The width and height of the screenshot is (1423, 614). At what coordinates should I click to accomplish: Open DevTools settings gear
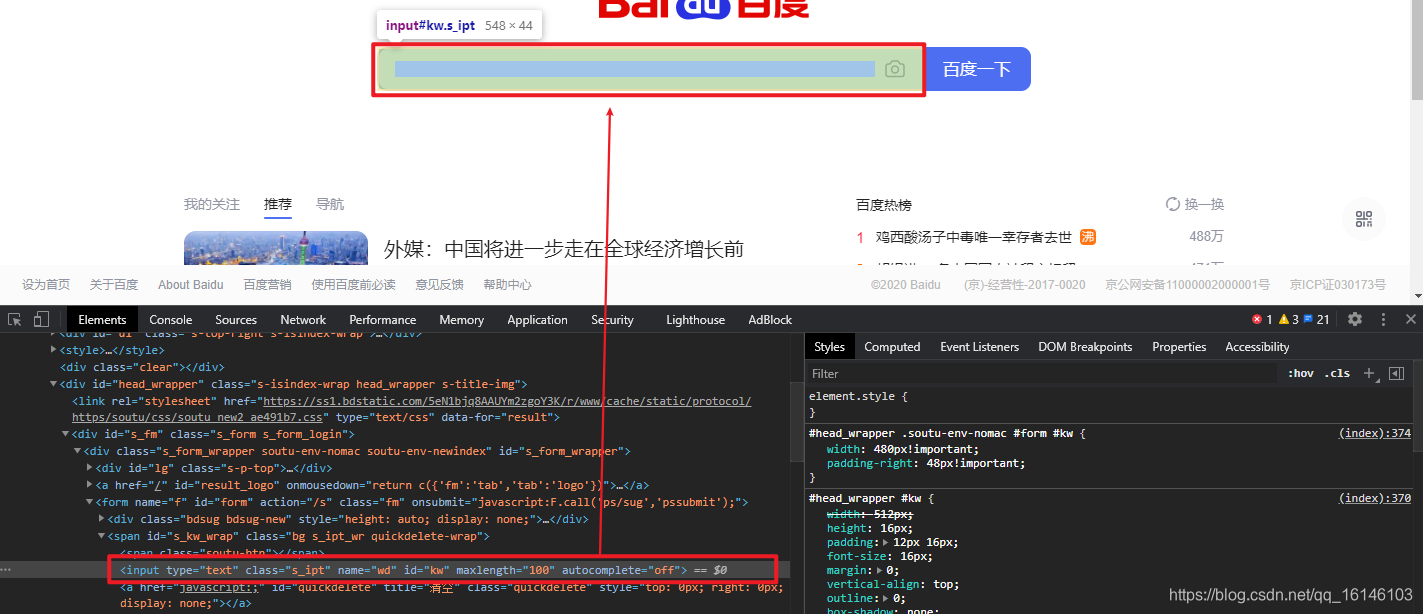tap(1355, 319)
